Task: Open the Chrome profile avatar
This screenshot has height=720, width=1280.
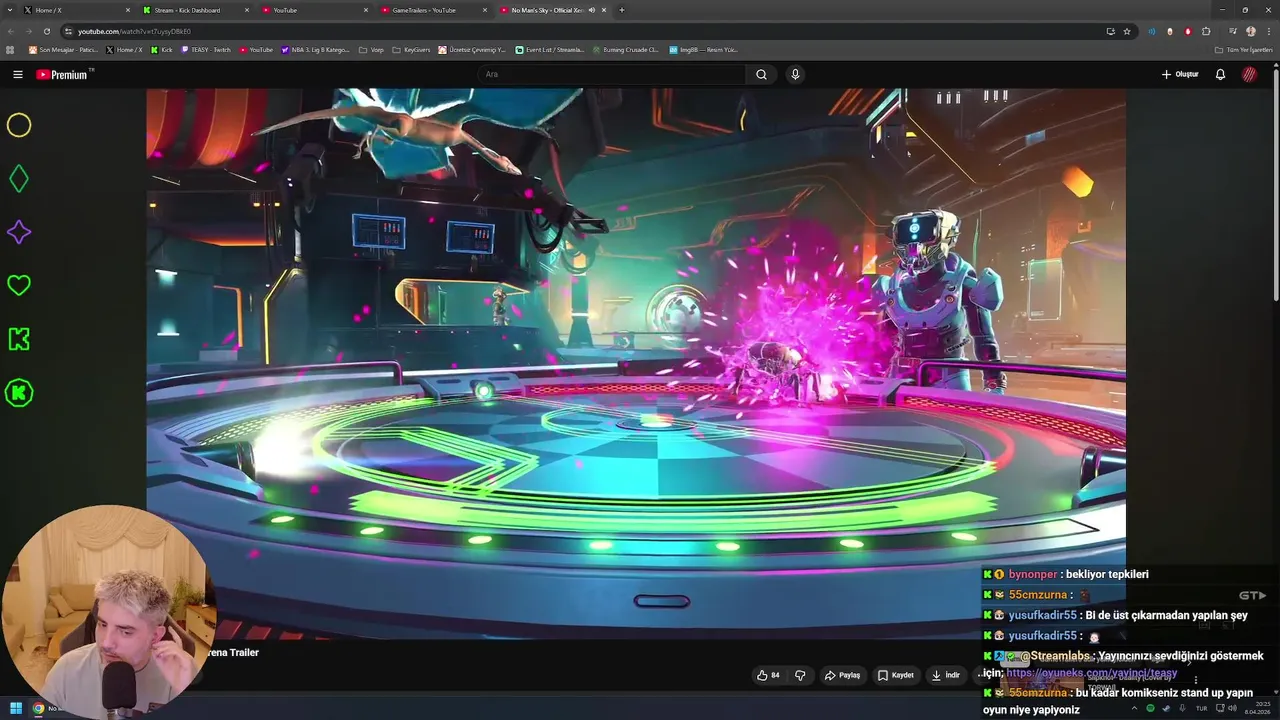Action: (1251, 31)
